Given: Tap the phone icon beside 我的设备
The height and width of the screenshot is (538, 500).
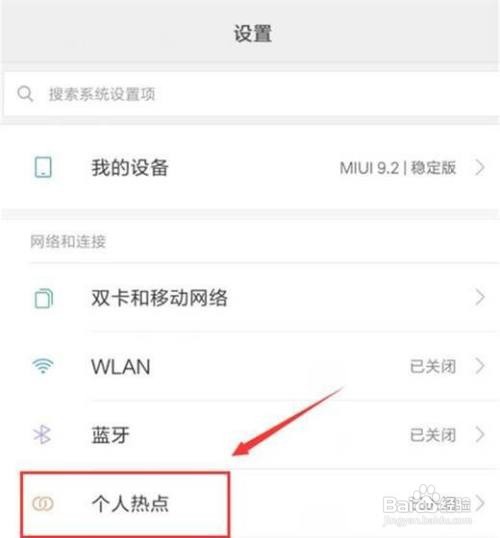Looking at the screenshot, I should tap(43, 167).
